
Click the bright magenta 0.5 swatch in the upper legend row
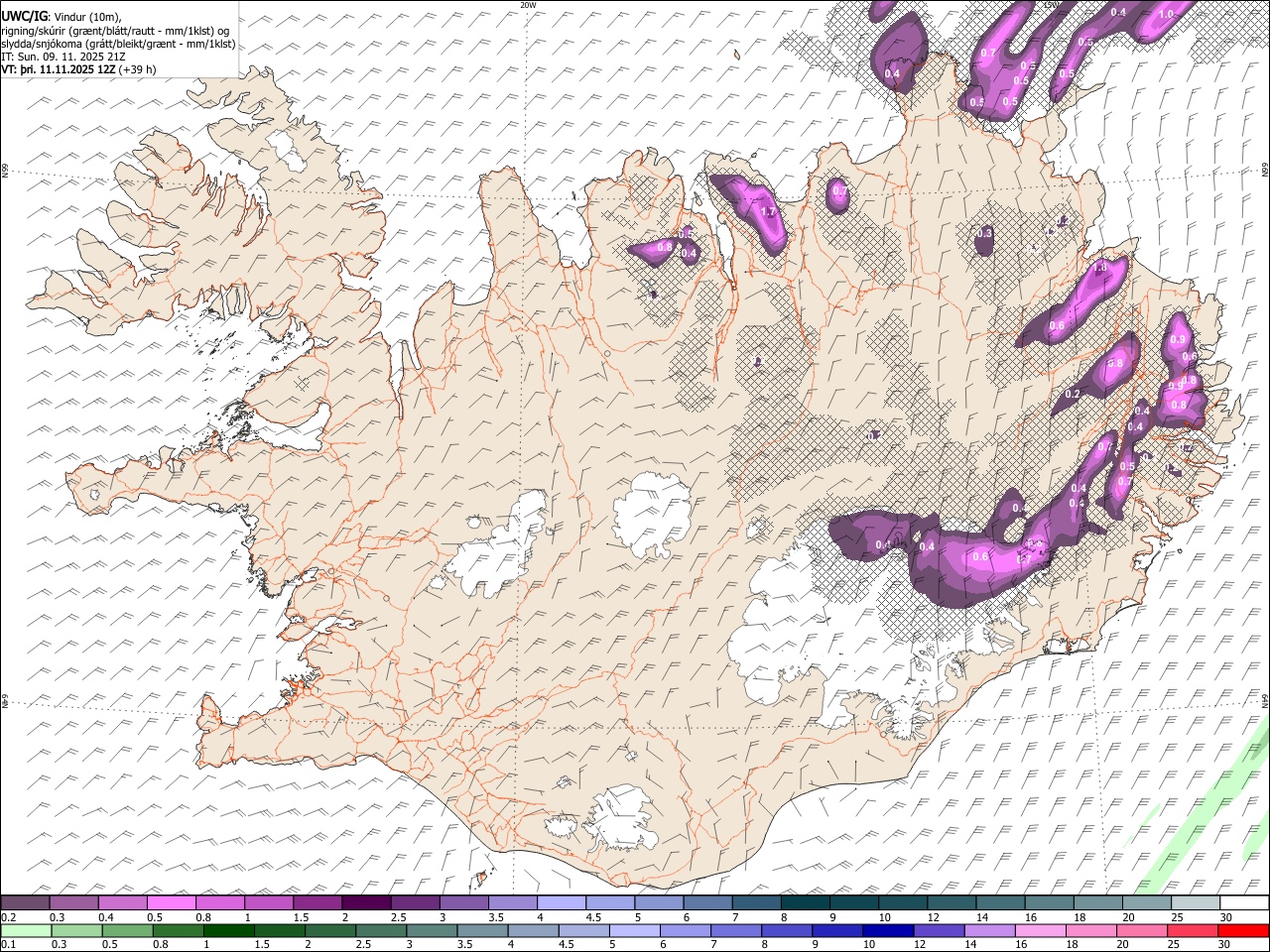coord(172,903)
